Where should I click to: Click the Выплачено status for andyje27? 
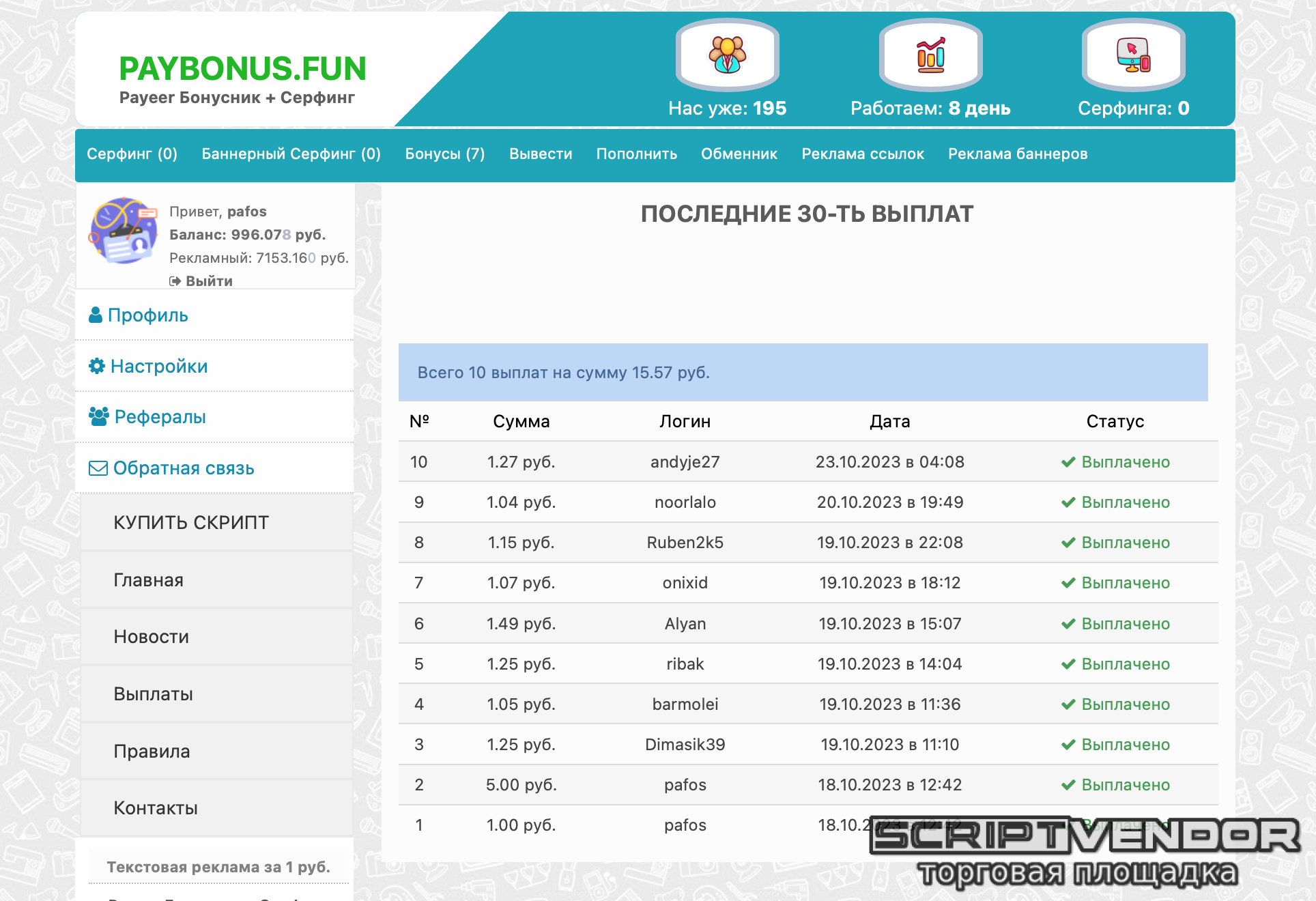tap(1126, 462)
